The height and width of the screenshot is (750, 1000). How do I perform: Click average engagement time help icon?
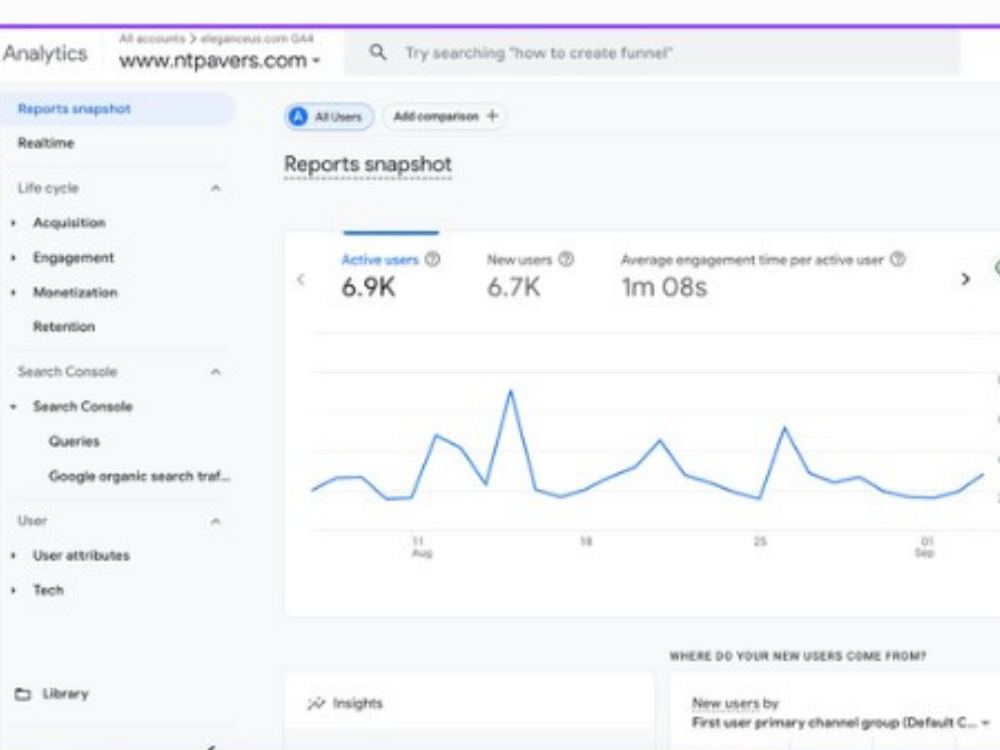coord(897,259)
